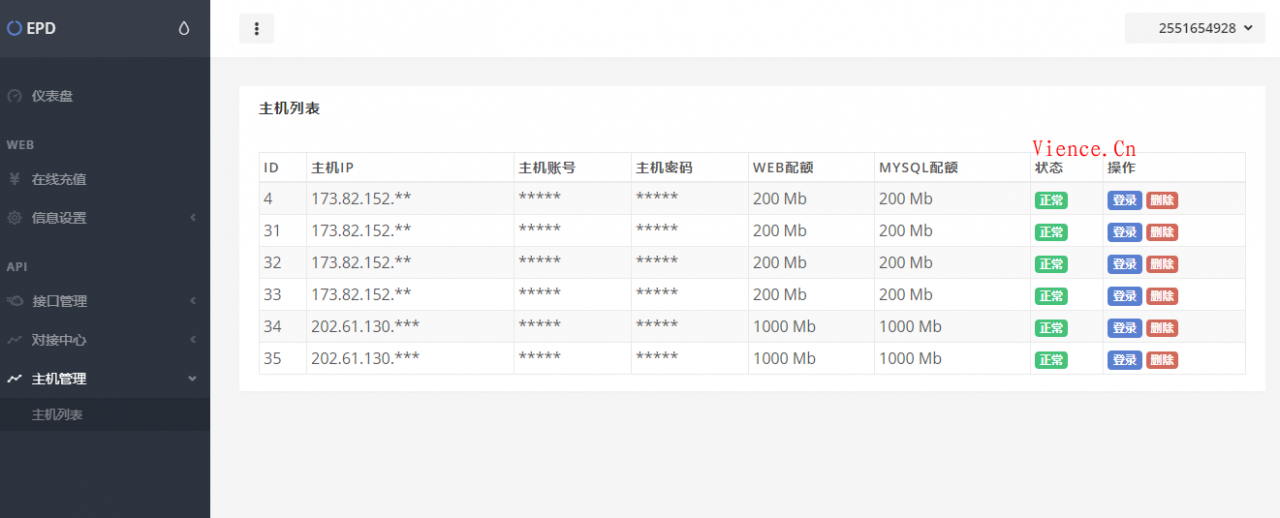Click 登录 button for host ID 35
The height and width of the screenshot is (518, 1280).
click(1124, 360)
